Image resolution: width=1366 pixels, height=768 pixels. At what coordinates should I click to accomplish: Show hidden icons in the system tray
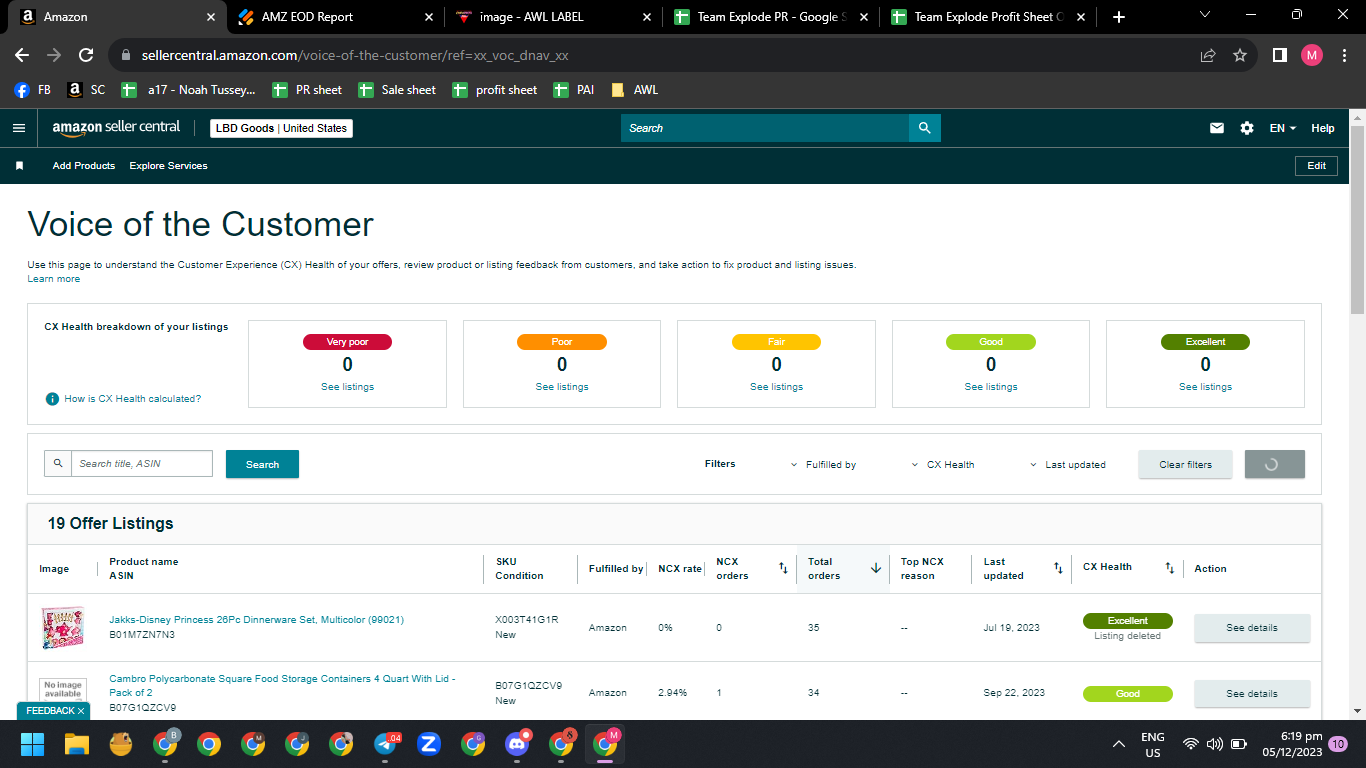[1119, 744]
